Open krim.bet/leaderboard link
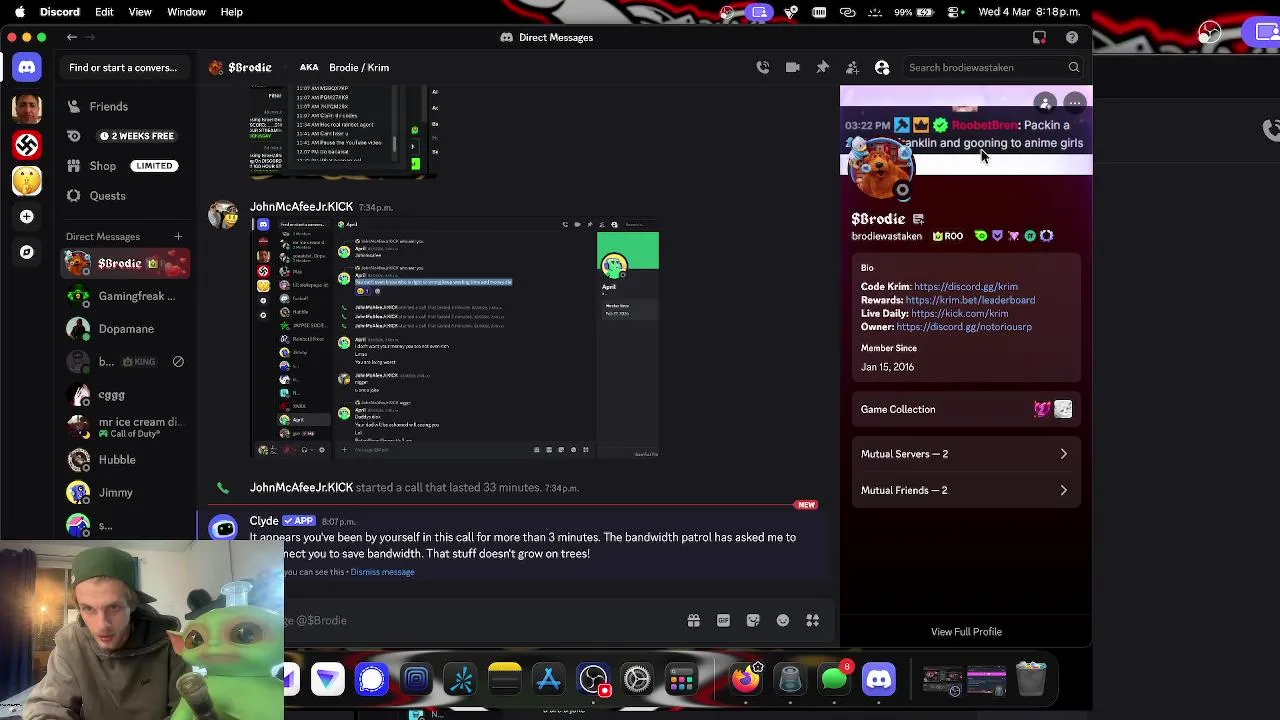The height and width of the screenshot is (720, 1280). pyautogui.click(x=970, y=300)
